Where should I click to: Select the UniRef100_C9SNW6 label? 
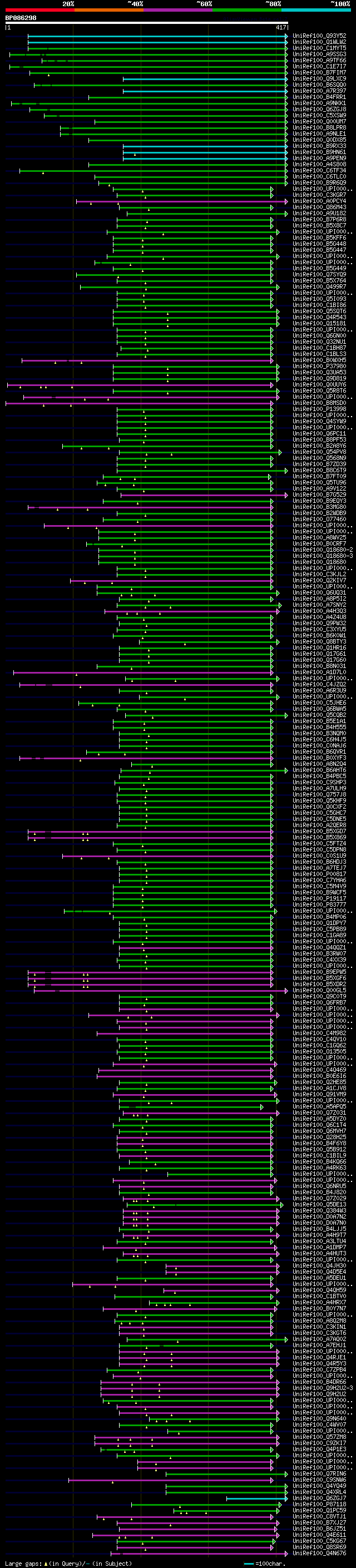[x=319, y=1480]
